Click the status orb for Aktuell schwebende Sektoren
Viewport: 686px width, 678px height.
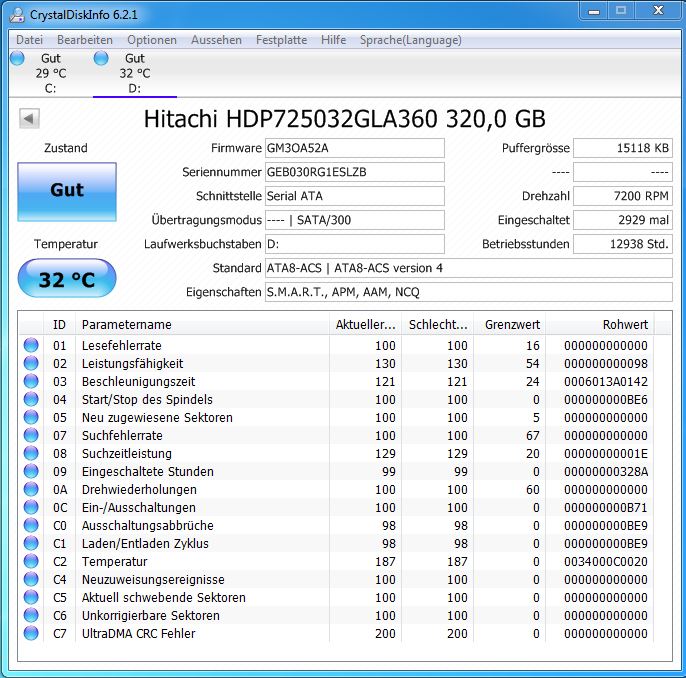coord(31,597)
